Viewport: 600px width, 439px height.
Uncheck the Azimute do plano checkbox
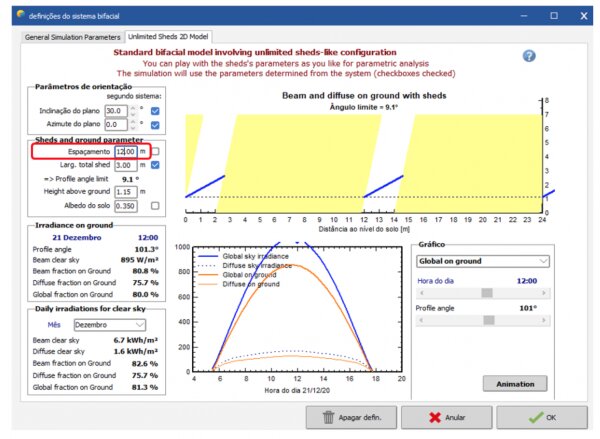click(x=155, y=124)
